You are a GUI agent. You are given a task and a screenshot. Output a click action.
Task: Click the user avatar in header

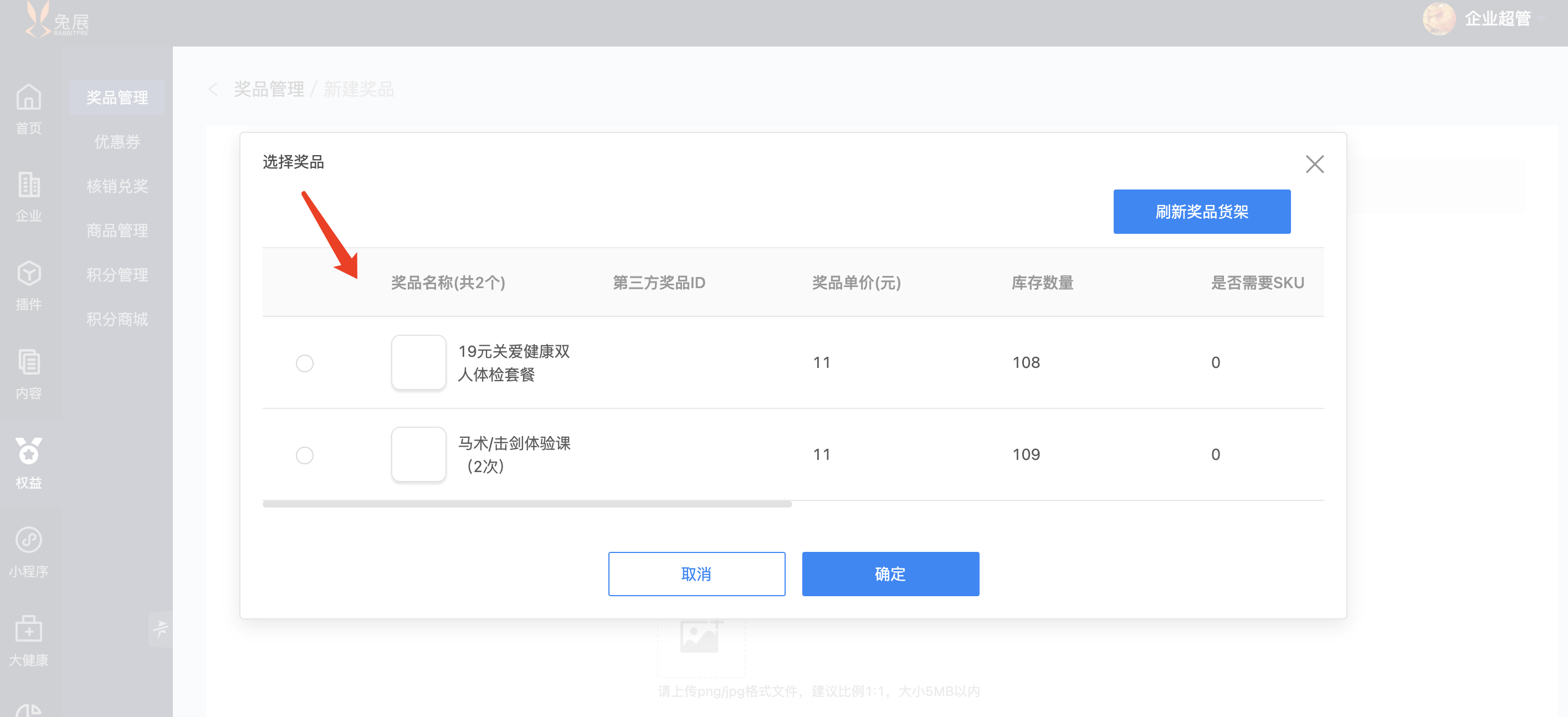[1438, 19]
